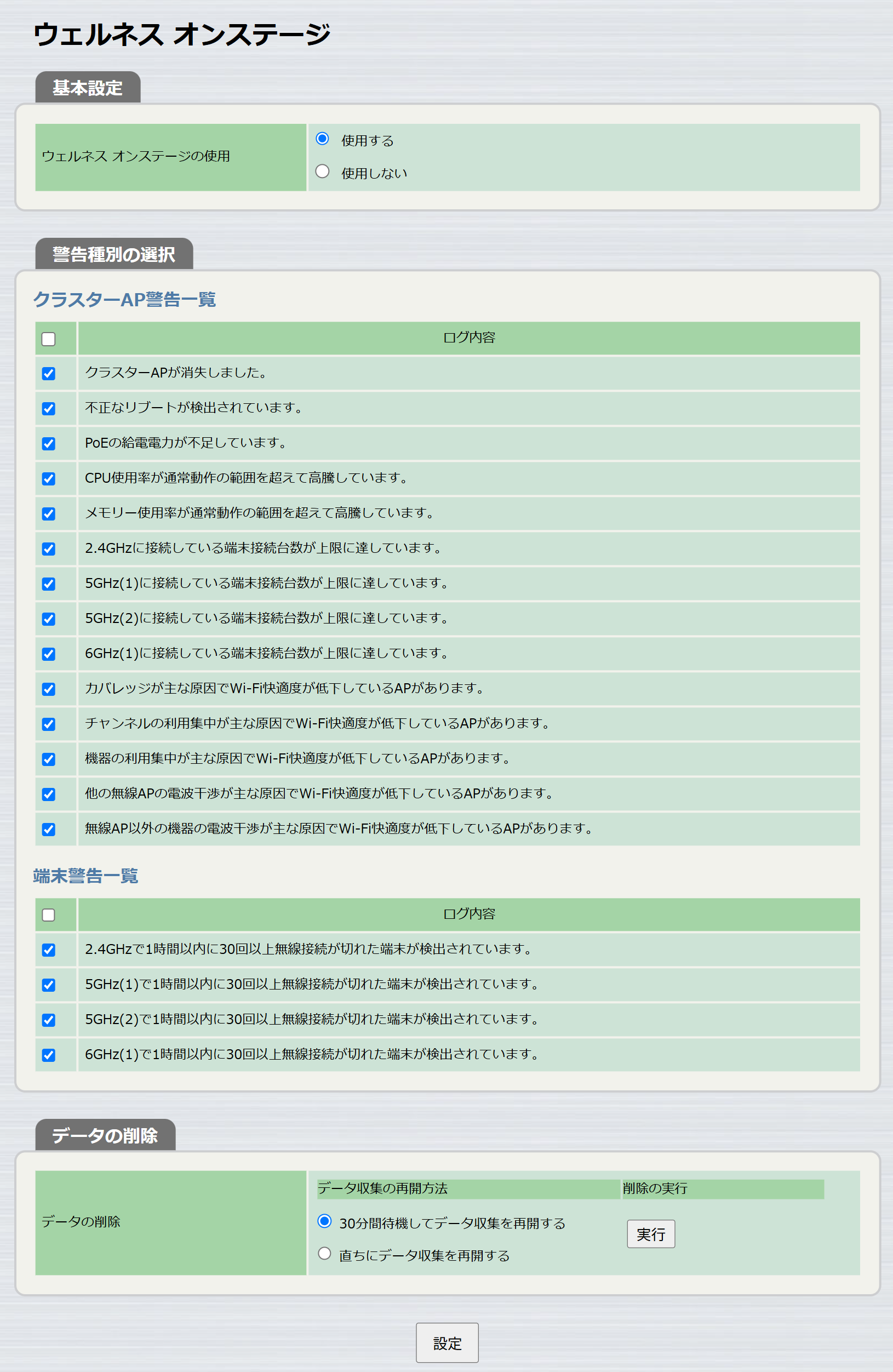Toggle メモリー使用率 warning checkbox
893x1372 pixels.
tap(48, 514)
